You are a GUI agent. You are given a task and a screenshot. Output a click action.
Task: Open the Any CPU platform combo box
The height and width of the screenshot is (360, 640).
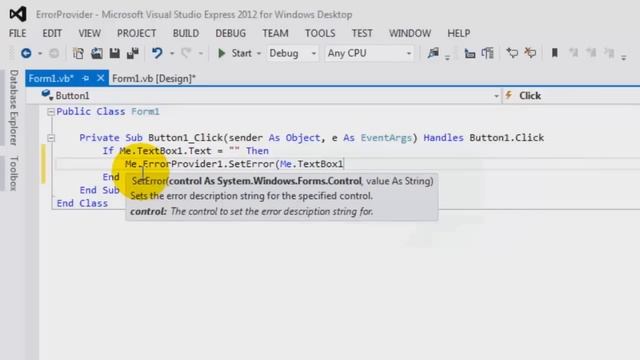pyautogui.click(x=369, y=53)
